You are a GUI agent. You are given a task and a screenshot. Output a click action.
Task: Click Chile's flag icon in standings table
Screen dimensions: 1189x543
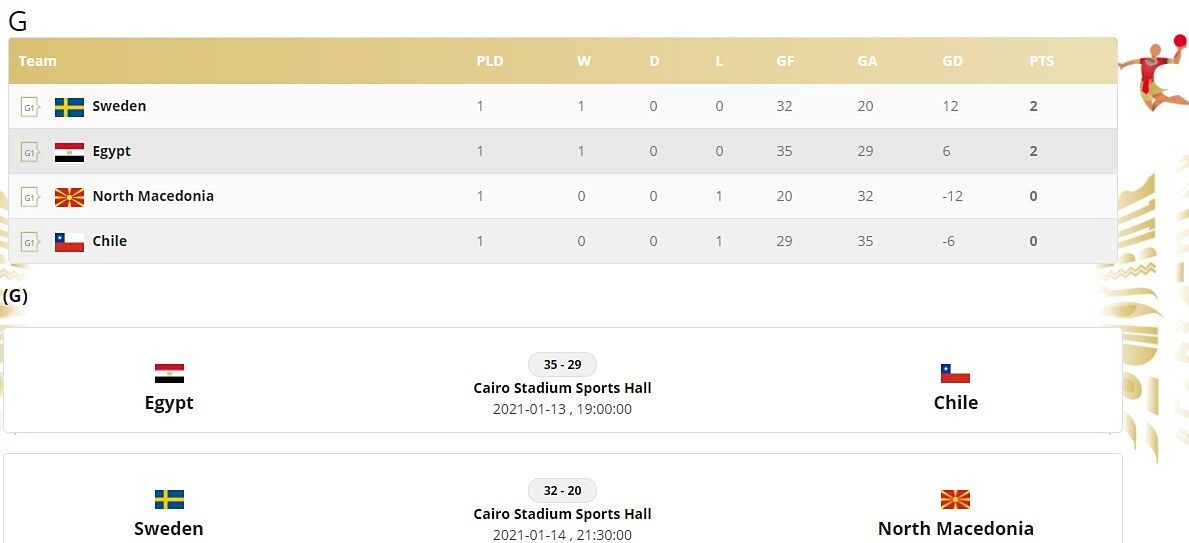click(x=69, y=242)
